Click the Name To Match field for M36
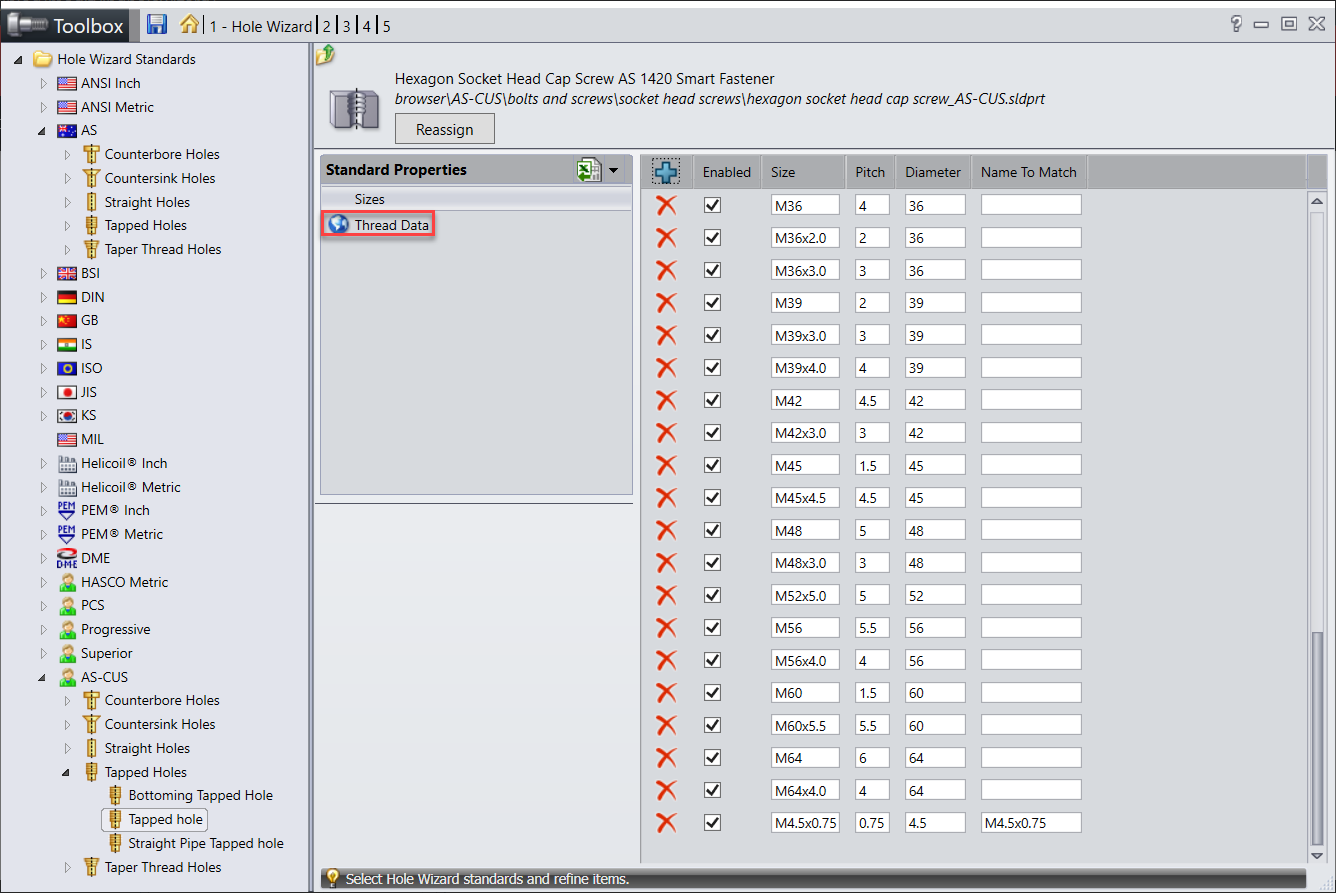Image resolution: width=1336 pixels, height=893 pixels. point(1030,205)
